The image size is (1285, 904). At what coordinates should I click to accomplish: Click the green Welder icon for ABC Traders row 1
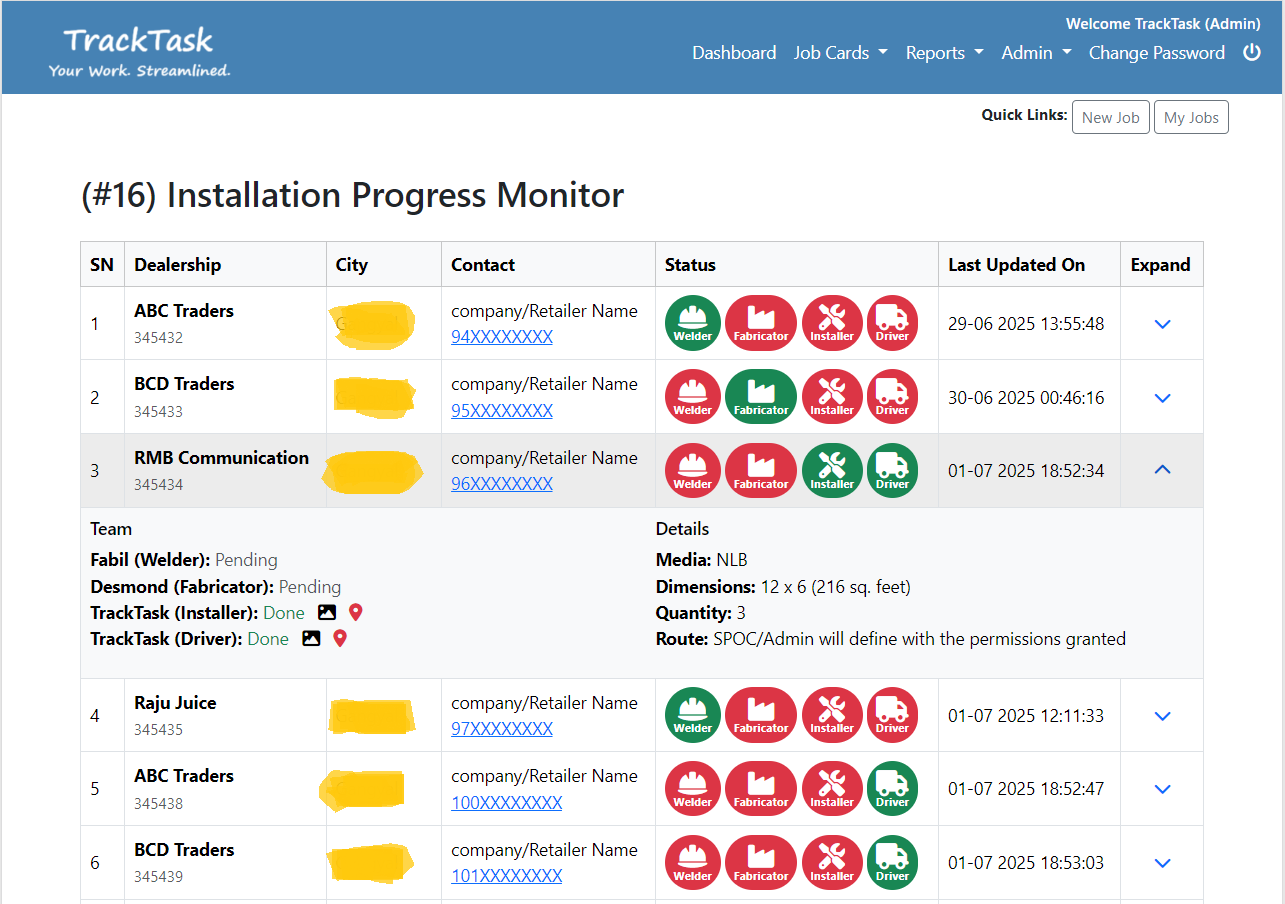[x=692, y=323]
